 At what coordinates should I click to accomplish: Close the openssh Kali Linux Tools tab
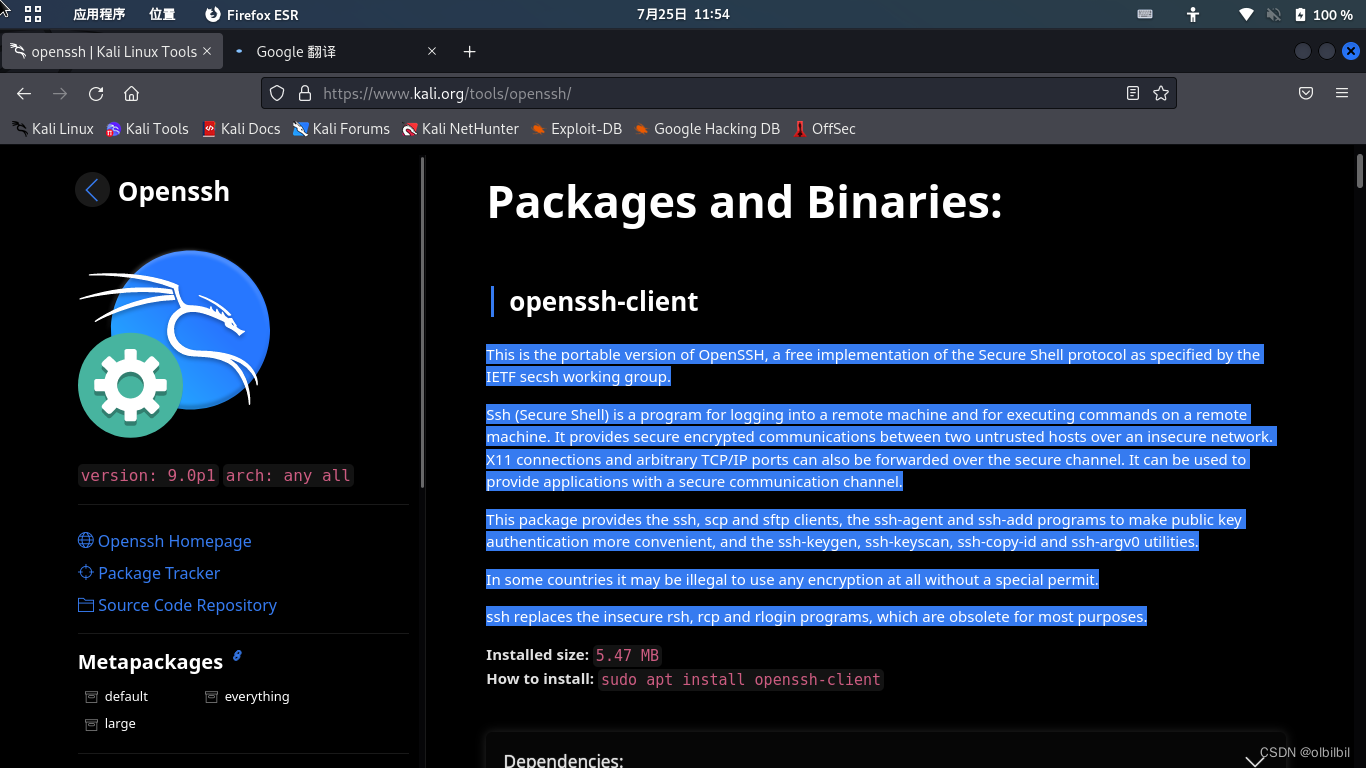tap(207, 51)
